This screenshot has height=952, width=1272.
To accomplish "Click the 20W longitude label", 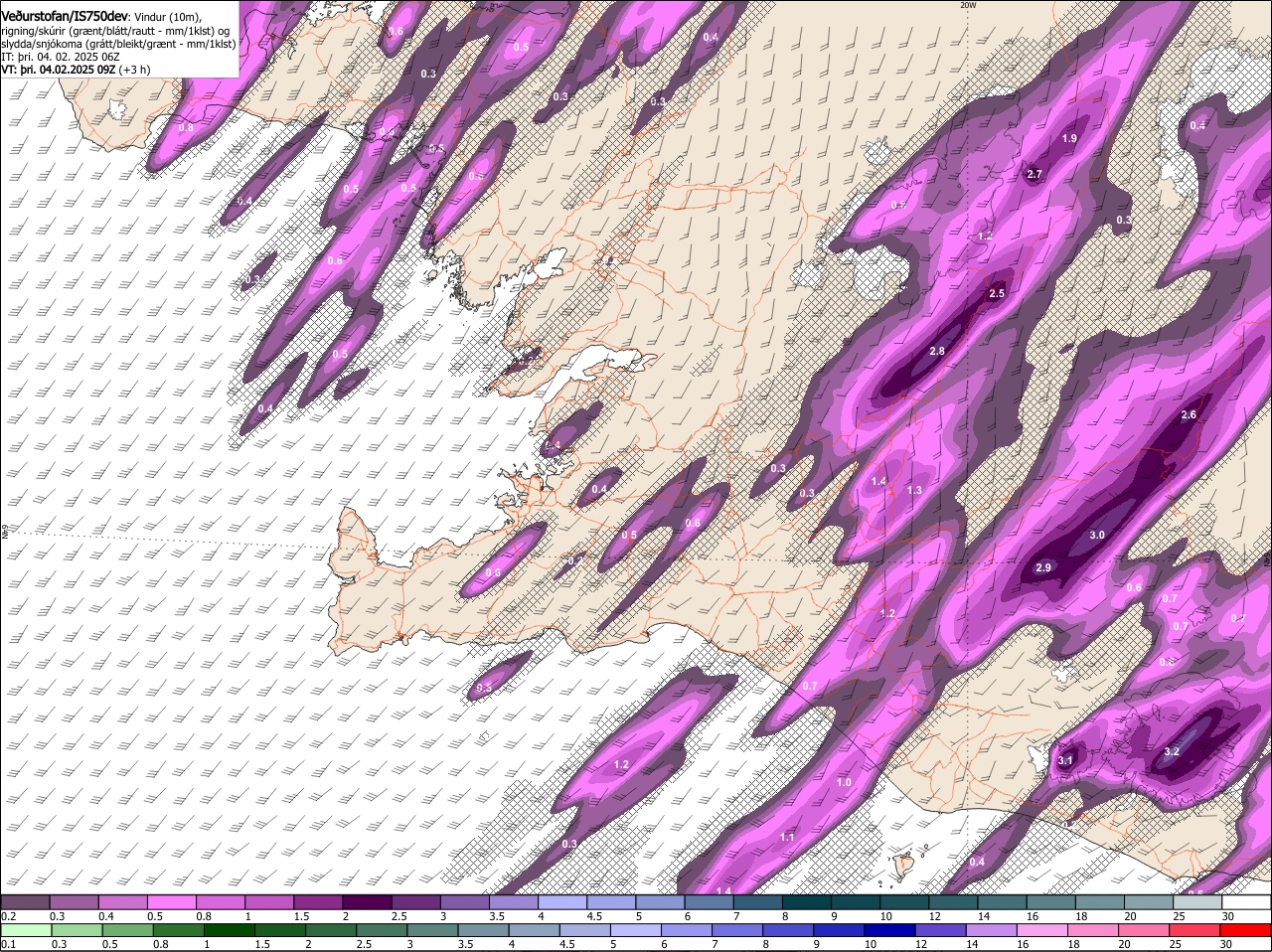I will click(968, 5).
